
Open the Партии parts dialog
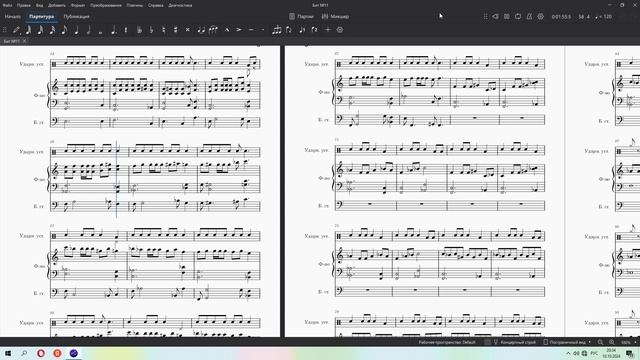tap(301, 17)
